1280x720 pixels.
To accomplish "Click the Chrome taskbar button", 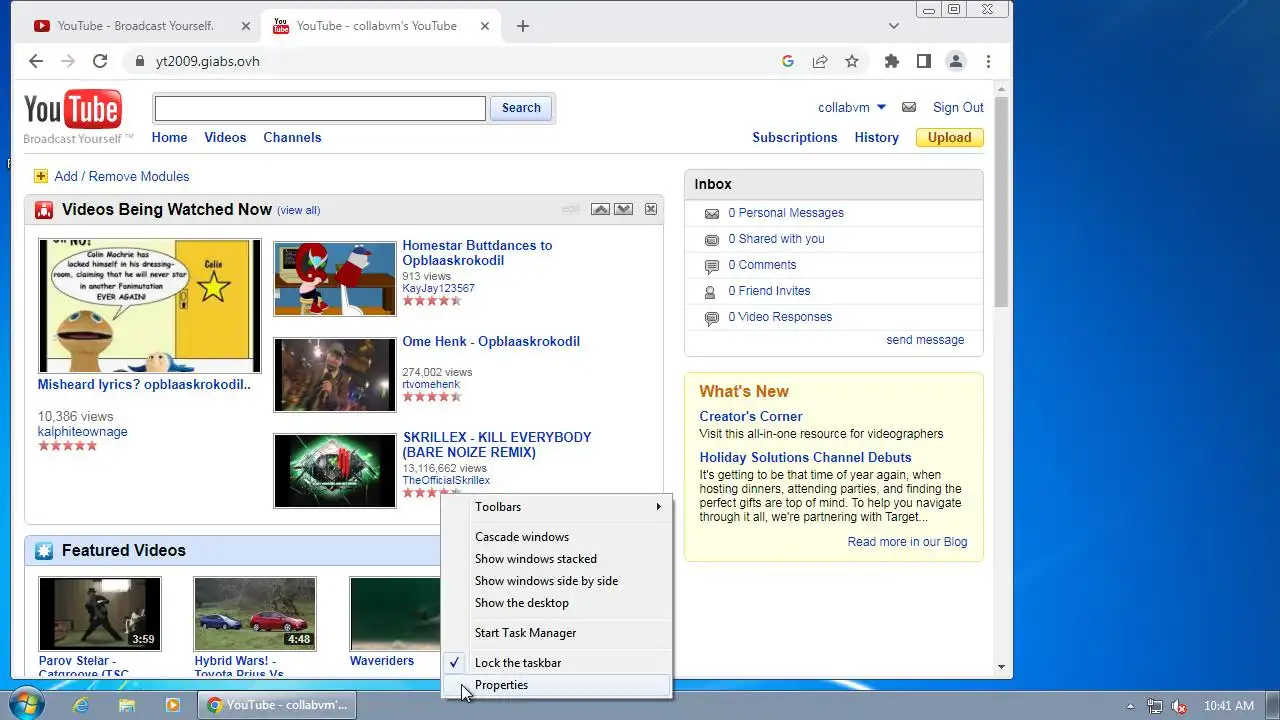I will 276,705.
